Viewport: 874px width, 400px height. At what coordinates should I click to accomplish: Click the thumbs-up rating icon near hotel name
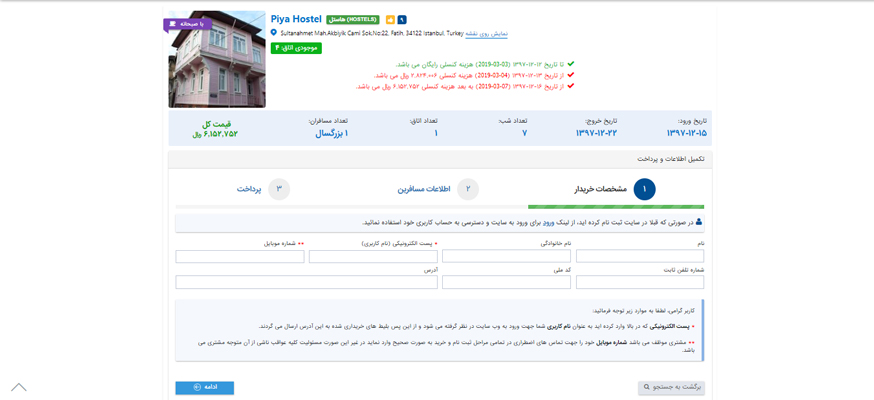click(x=389, y=20)
